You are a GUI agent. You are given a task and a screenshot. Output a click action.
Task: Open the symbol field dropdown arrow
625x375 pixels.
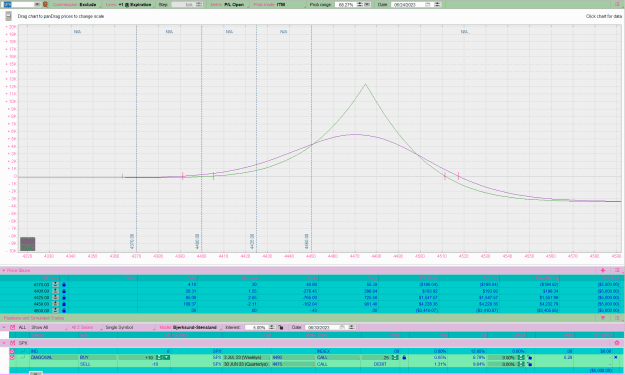point(37,4)
